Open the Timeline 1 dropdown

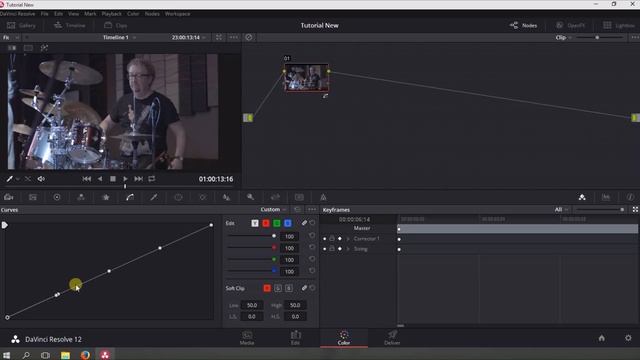tap(119, 37)
